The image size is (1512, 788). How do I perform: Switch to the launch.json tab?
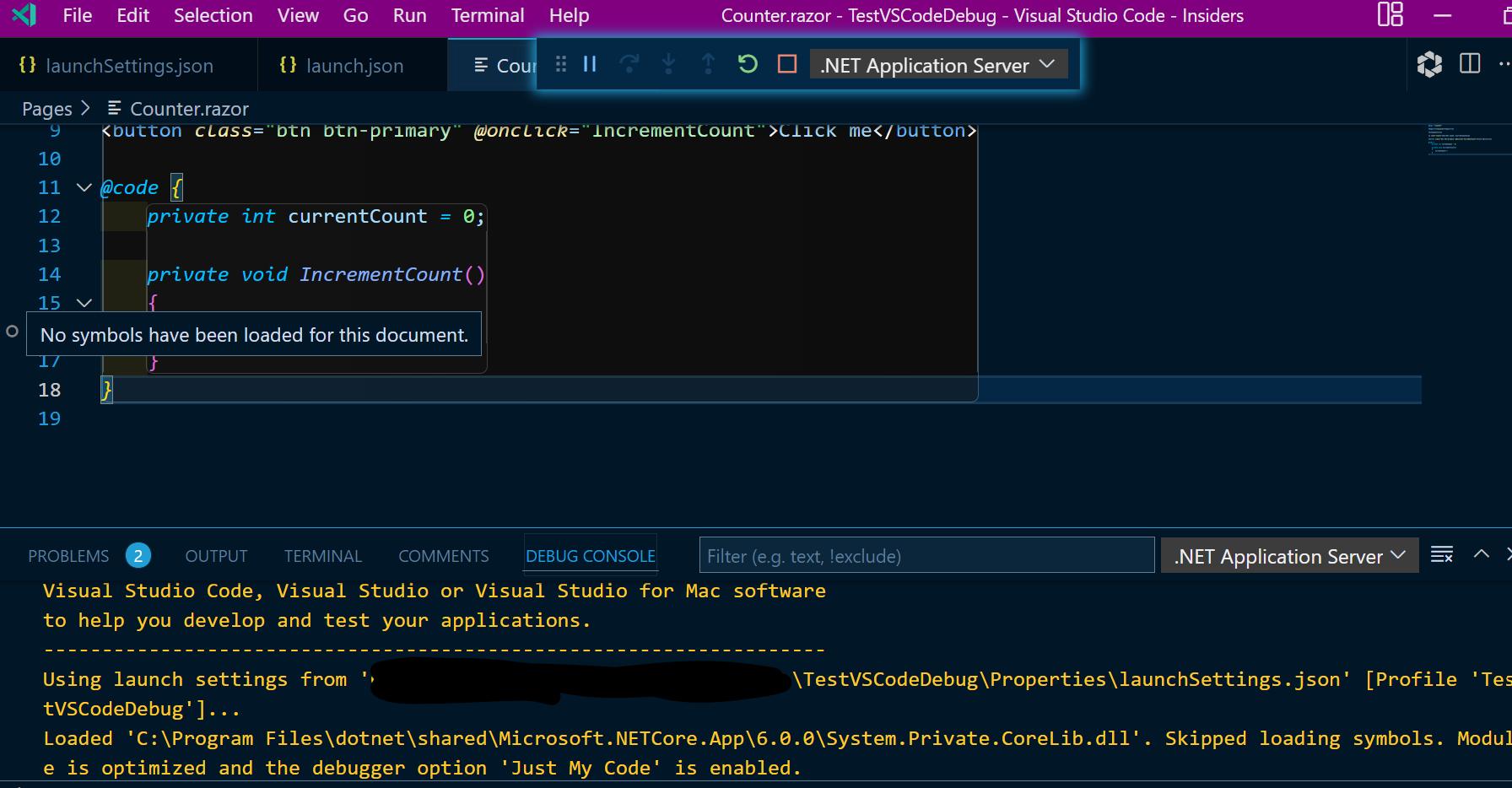click(x=354, y=66)
